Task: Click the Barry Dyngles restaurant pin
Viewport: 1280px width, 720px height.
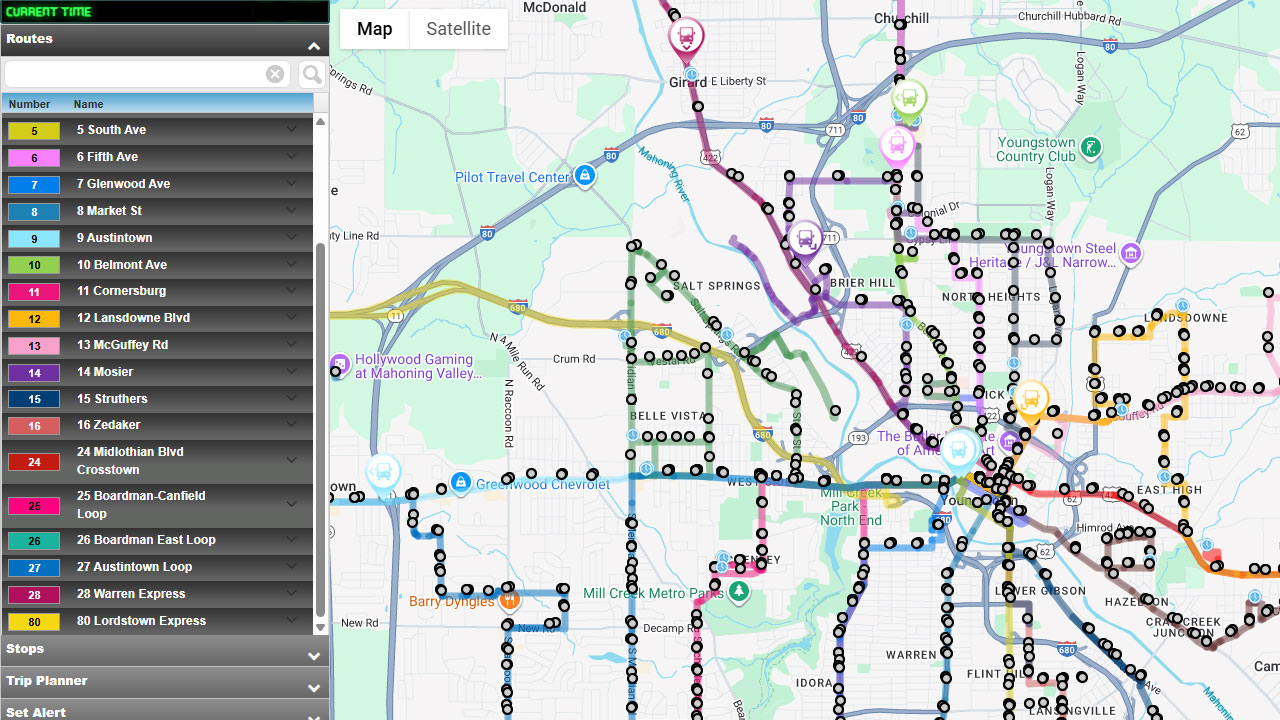Action: (x=510, y=601)
